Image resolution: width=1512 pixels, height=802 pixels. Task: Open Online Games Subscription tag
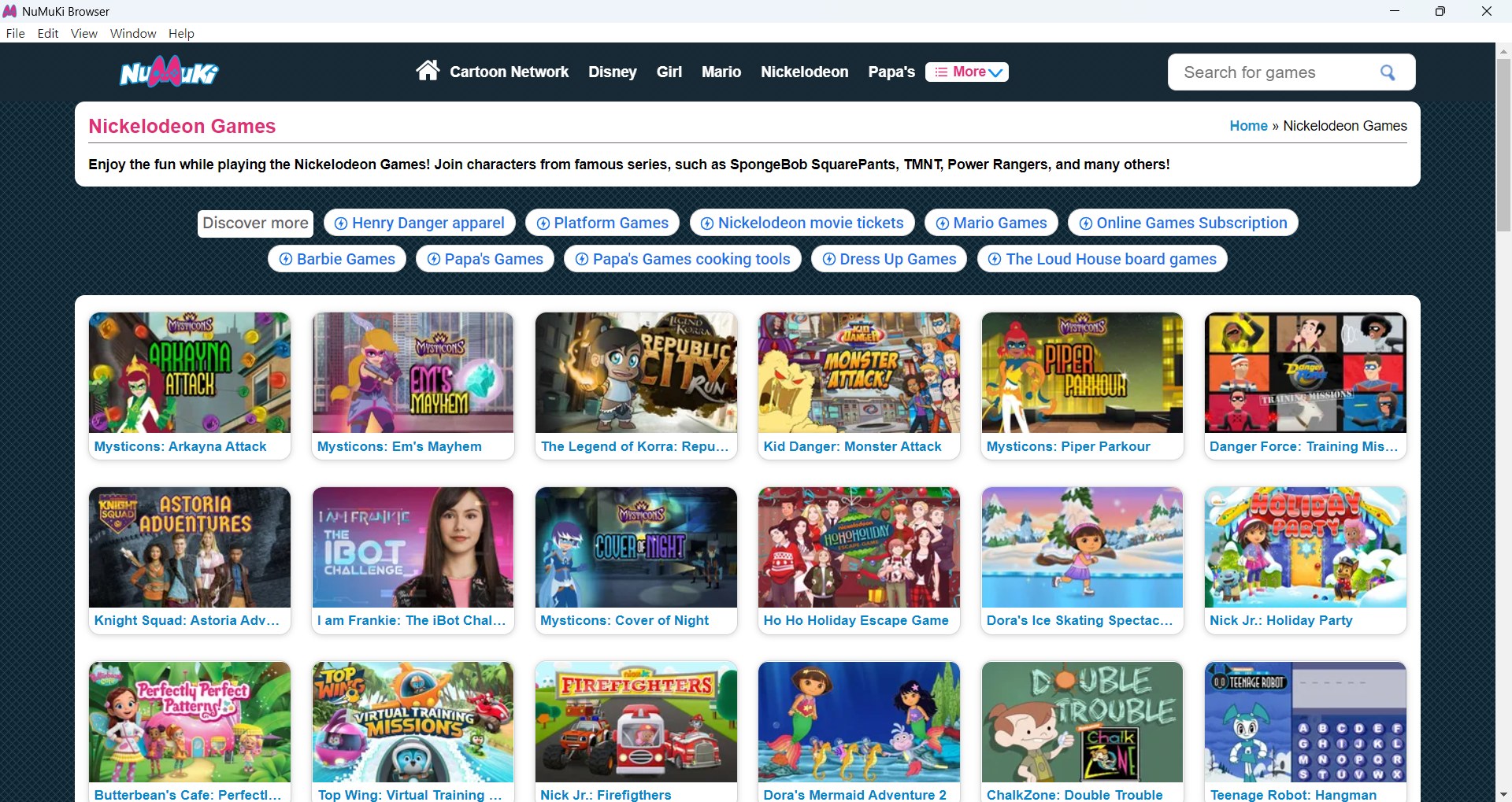[1183, 223]
